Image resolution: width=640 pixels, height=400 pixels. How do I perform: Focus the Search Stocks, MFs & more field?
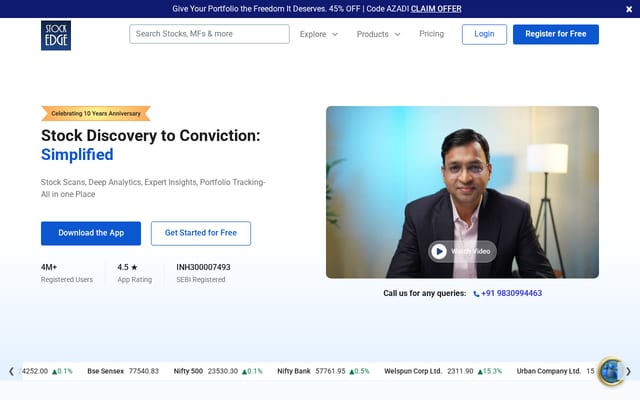209,34
